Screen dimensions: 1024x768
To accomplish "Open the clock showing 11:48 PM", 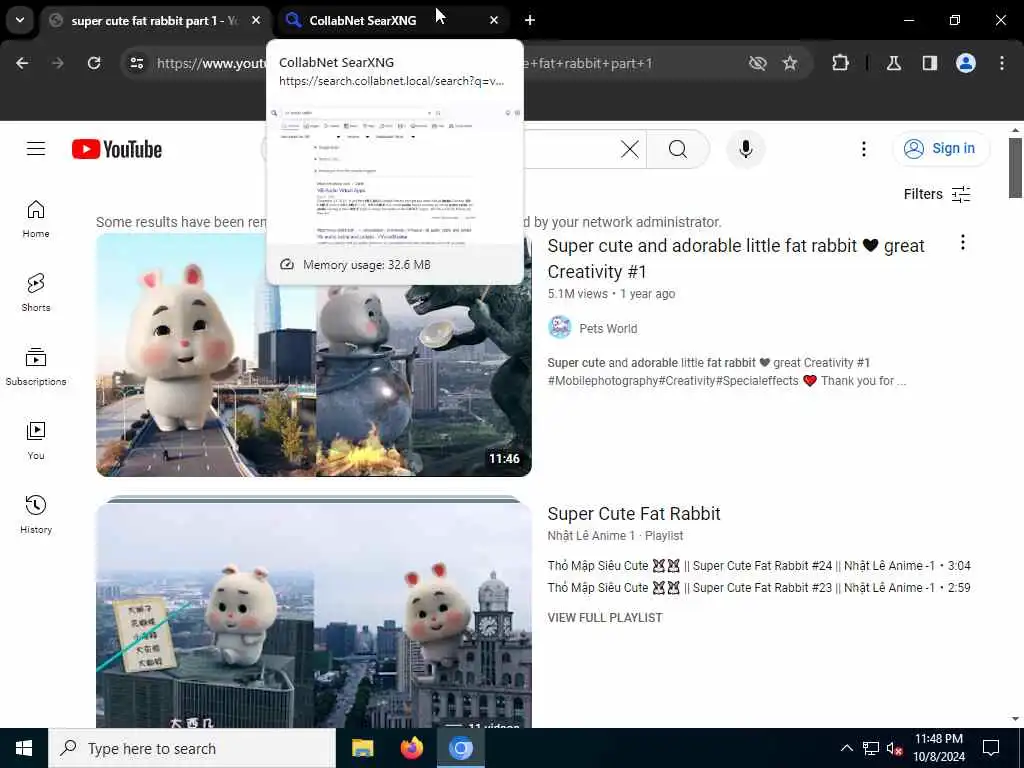I will coord(939,748).
